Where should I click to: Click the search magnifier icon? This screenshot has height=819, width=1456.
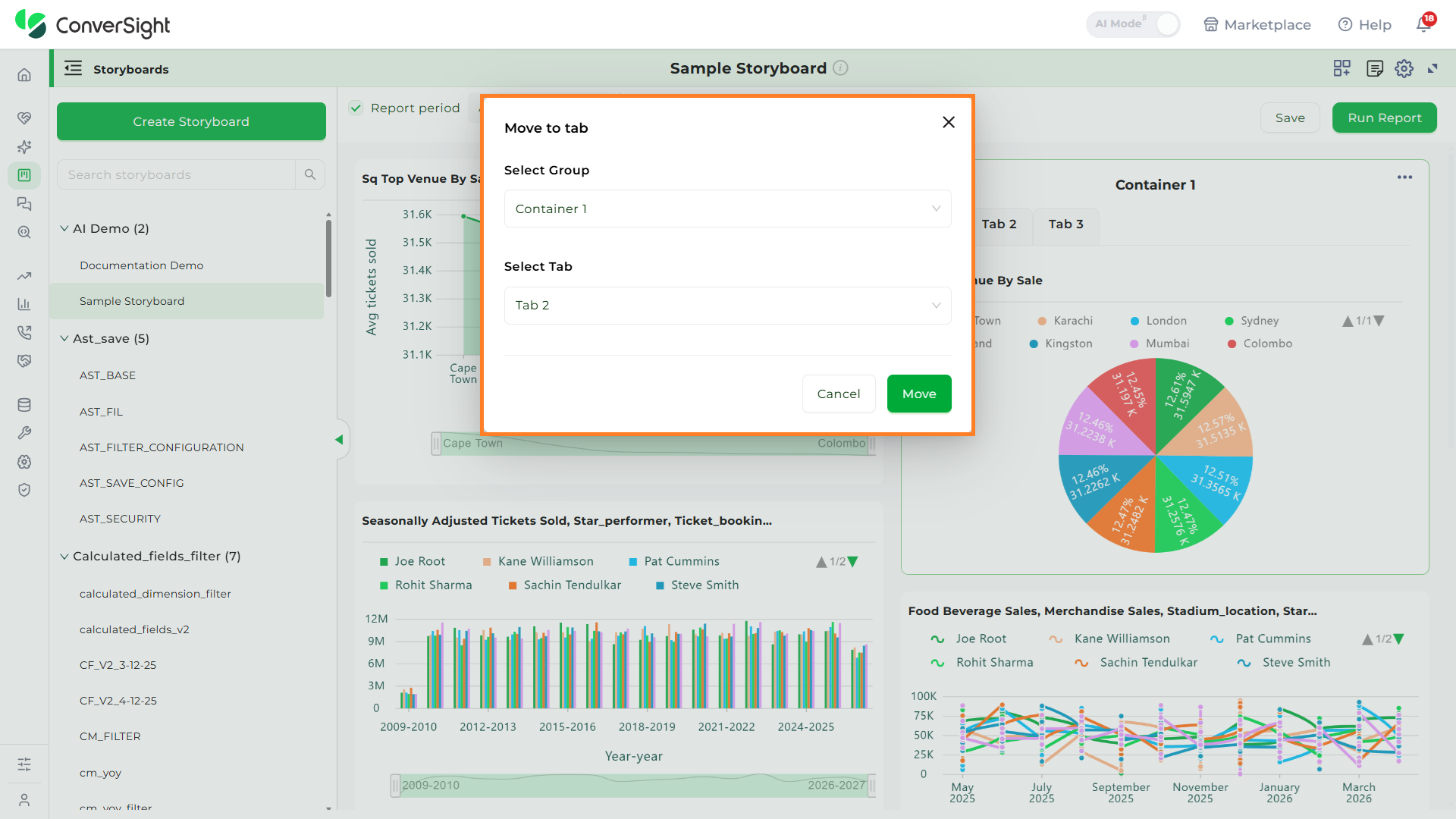click(310, 174)
